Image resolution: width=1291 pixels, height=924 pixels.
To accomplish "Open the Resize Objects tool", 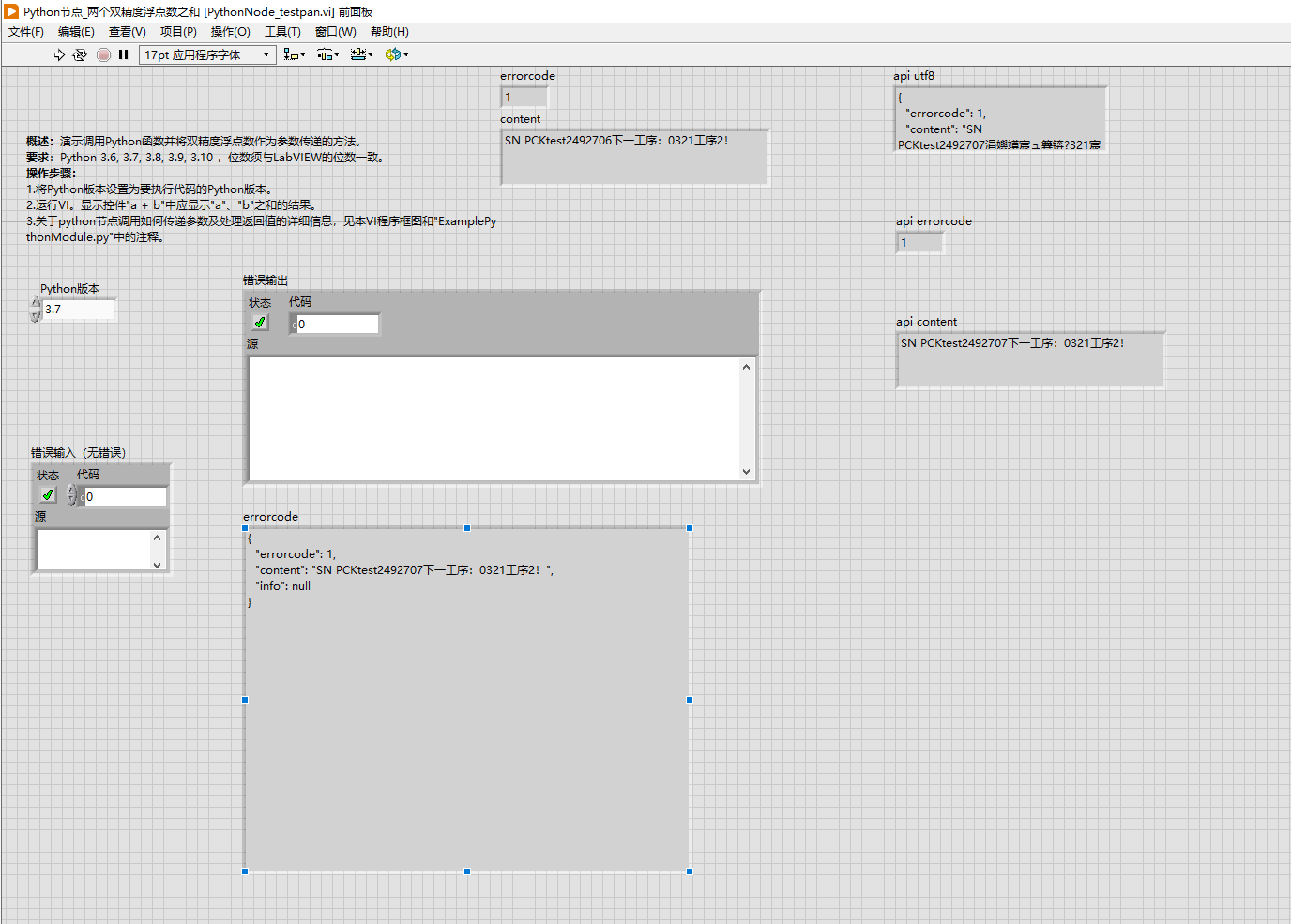I will 361,55.
